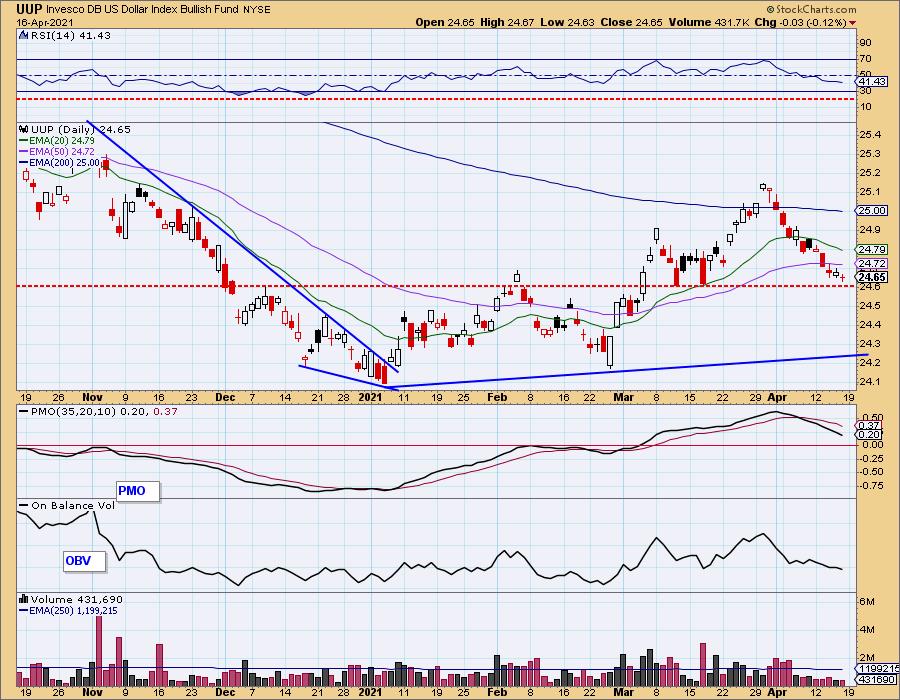
Task: Click the blue OBV annotation box
Action: [x=84, y=561]
